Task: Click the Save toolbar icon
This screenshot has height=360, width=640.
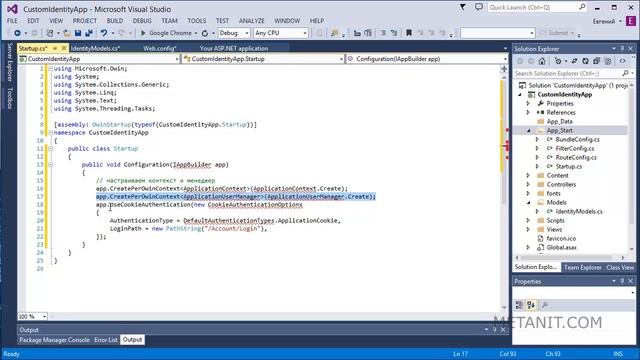Action: click(x=78, y=33)
